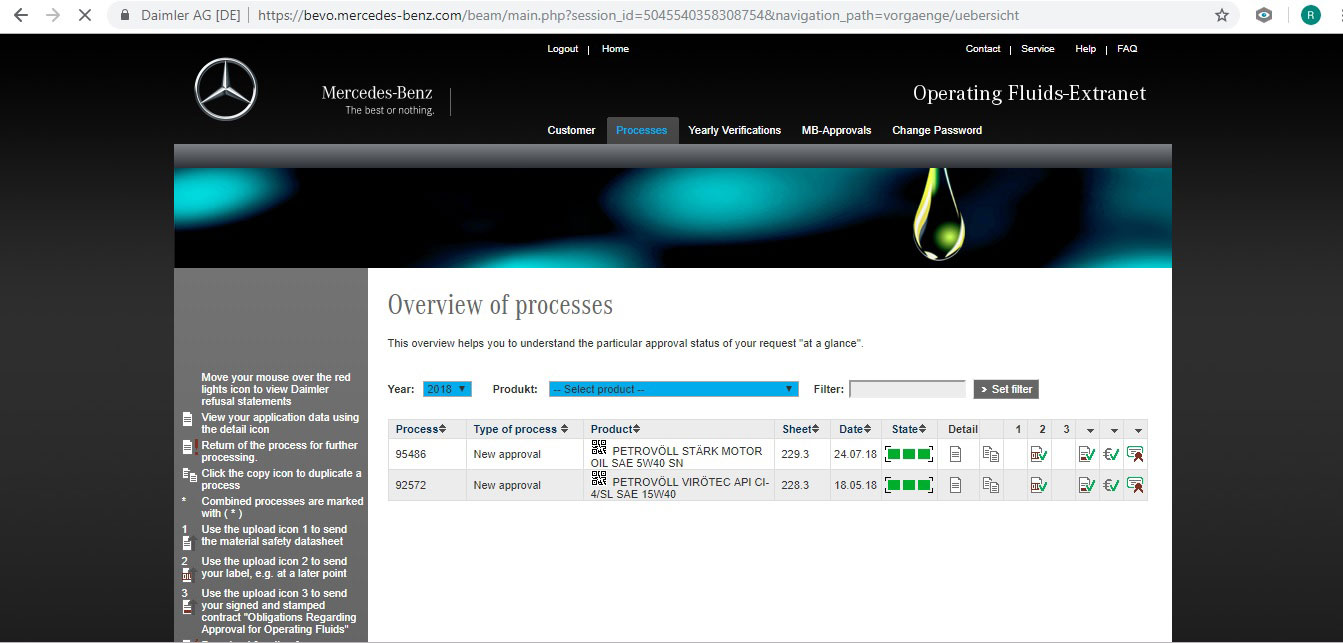Go to Change Password tab
Image resolution: width=1343 pixels, height=643 pixels.
pyautogui.click(x=937, y=130)
